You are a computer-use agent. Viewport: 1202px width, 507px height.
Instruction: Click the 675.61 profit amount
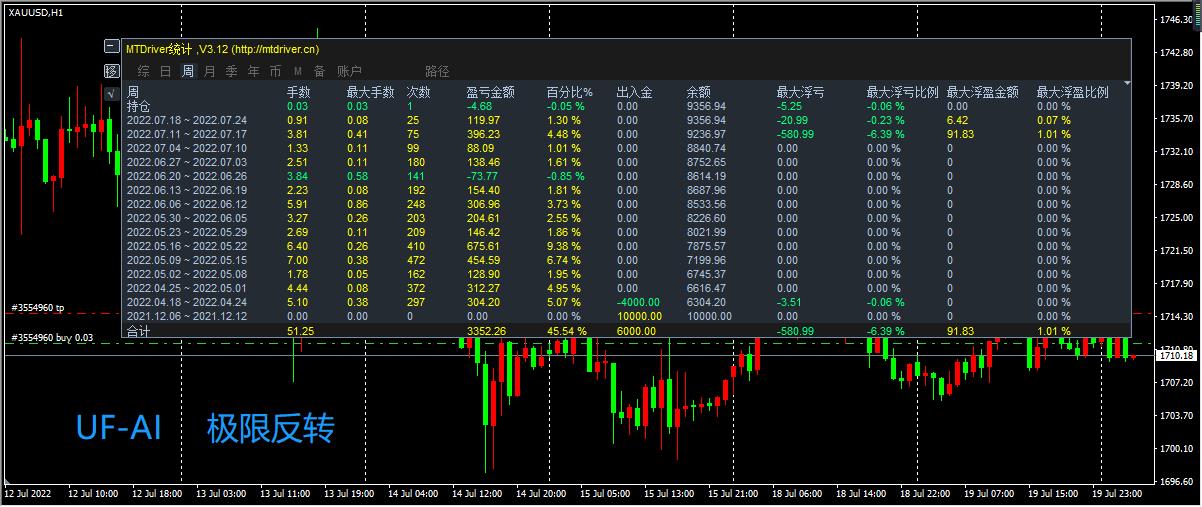pos(484,245)
